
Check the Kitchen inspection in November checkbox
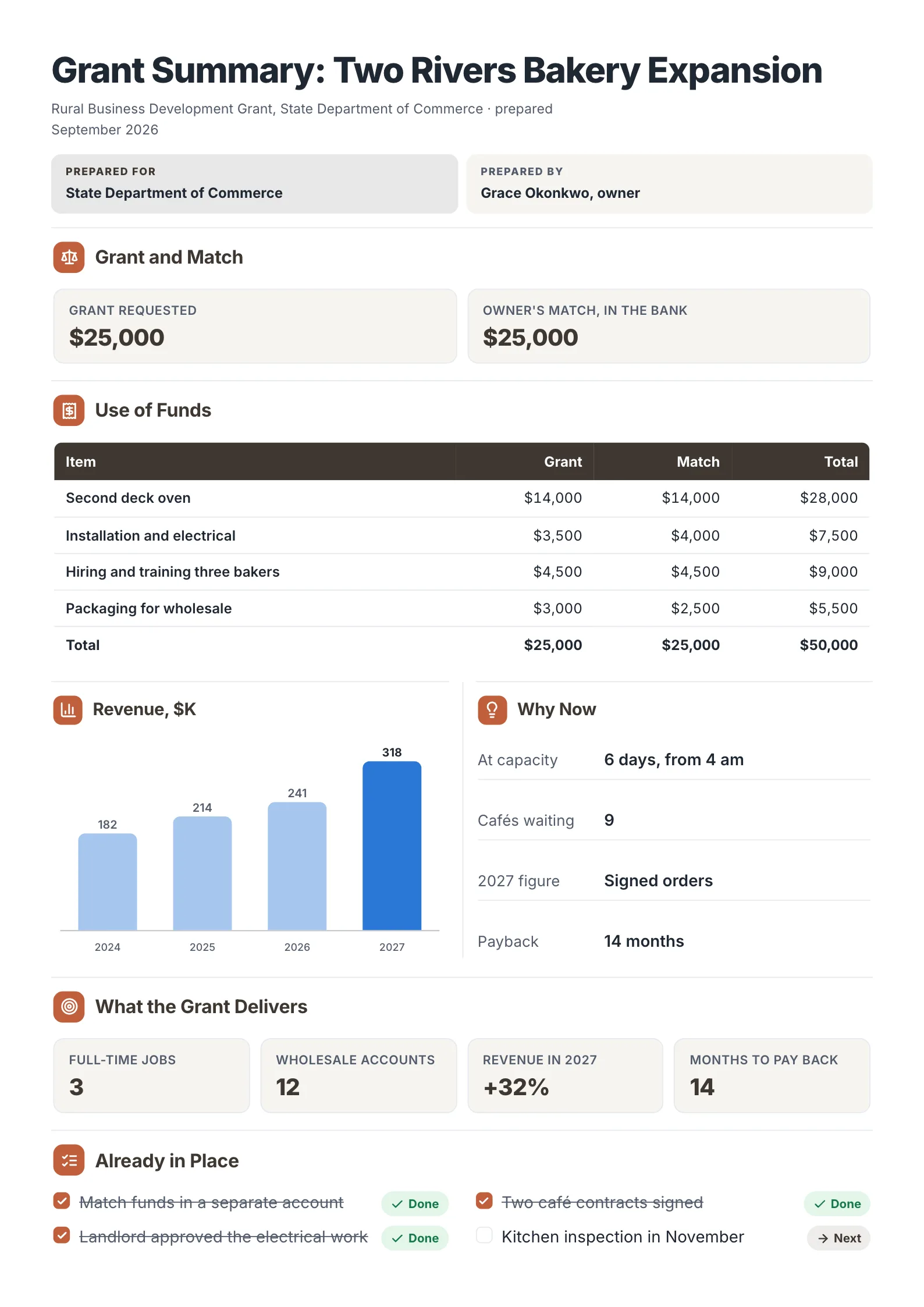(x=484, y=1235)
